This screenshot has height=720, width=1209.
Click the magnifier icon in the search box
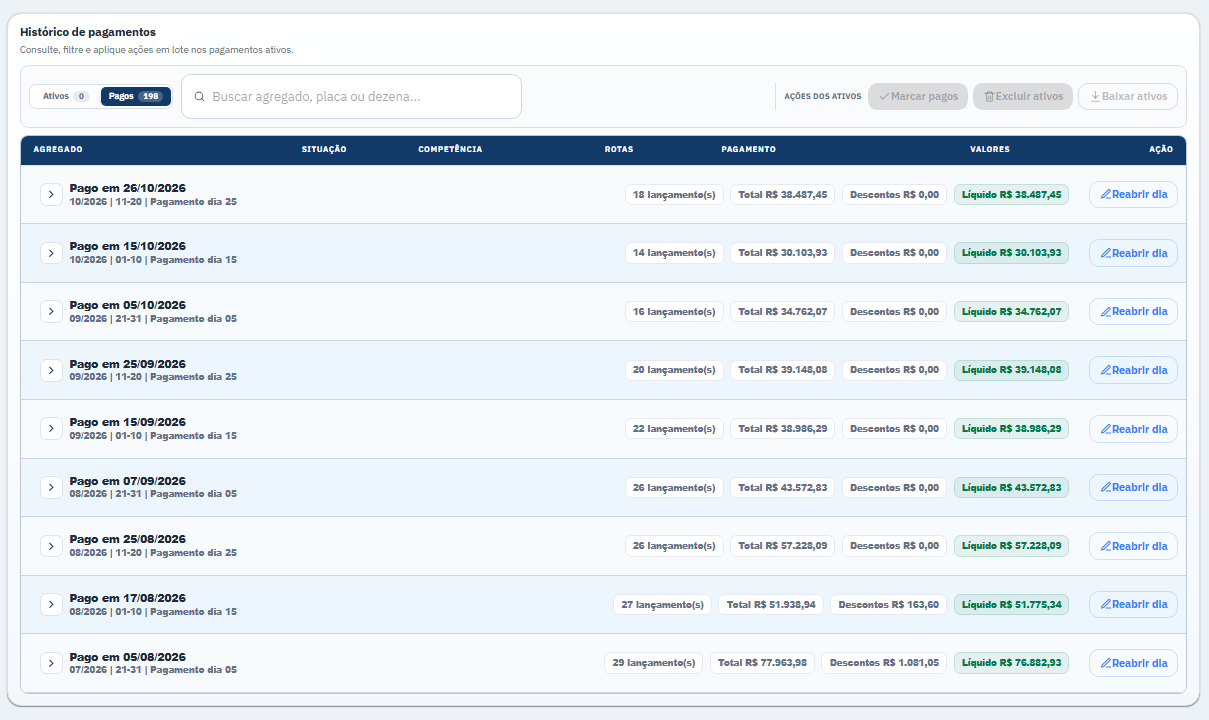[x=200, y=97]
